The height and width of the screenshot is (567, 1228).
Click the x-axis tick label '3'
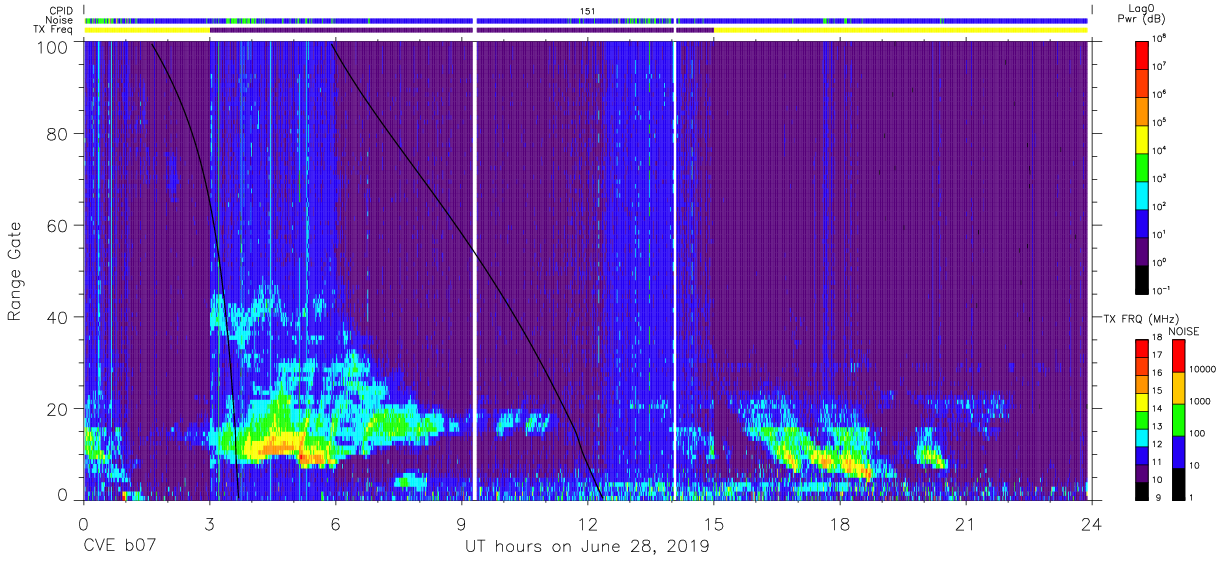[x=209, y=524]
